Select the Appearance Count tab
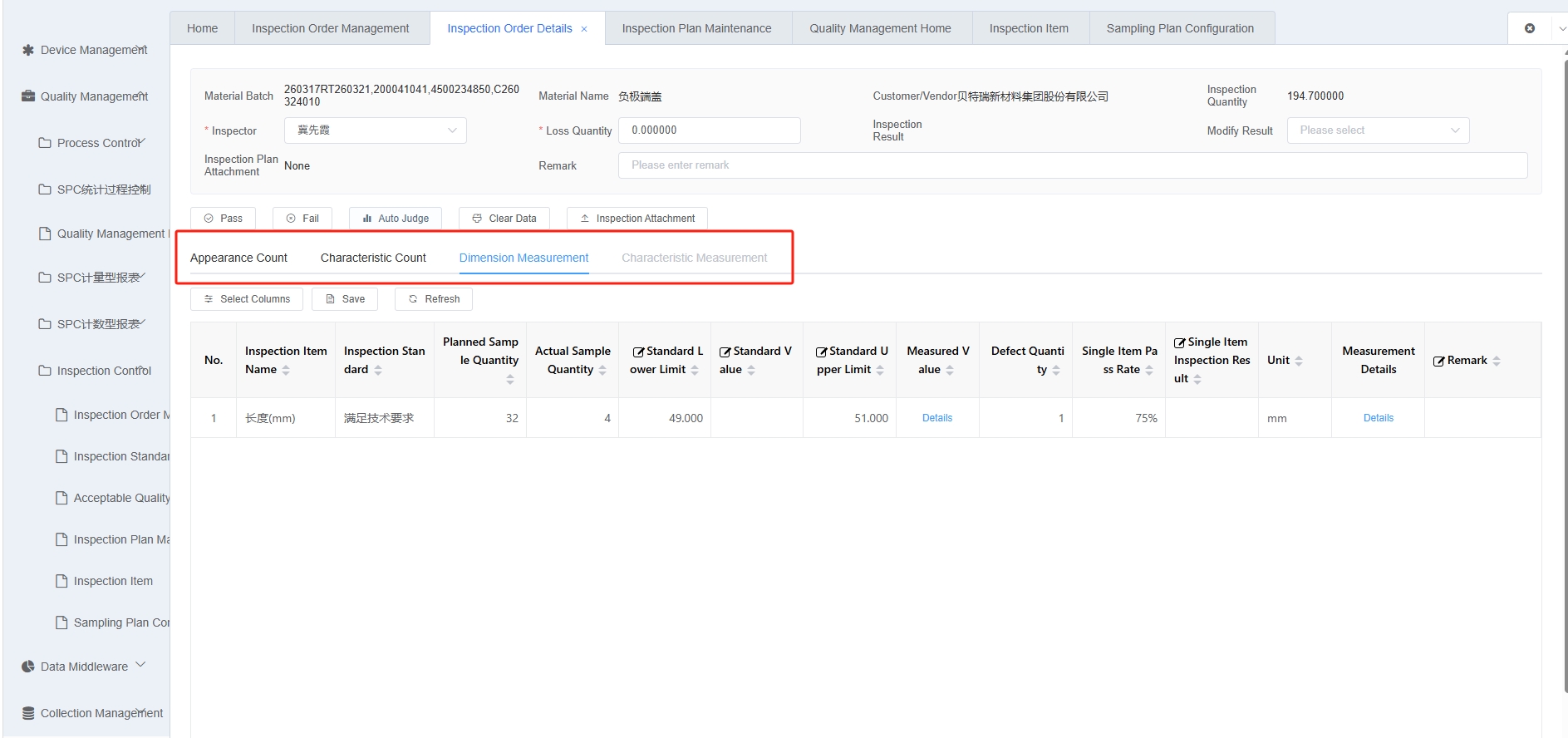Screen dimensions: 1568x738 click(x=238, y=258)
